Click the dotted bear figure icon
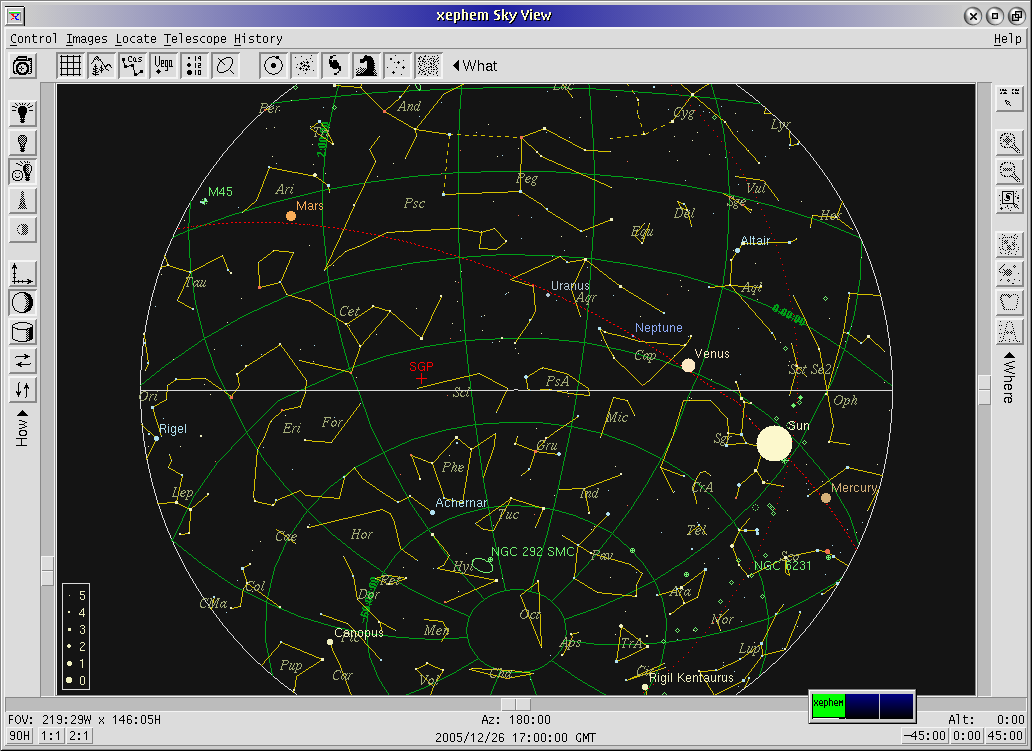1032x751 pixels. click(1009, 245)
